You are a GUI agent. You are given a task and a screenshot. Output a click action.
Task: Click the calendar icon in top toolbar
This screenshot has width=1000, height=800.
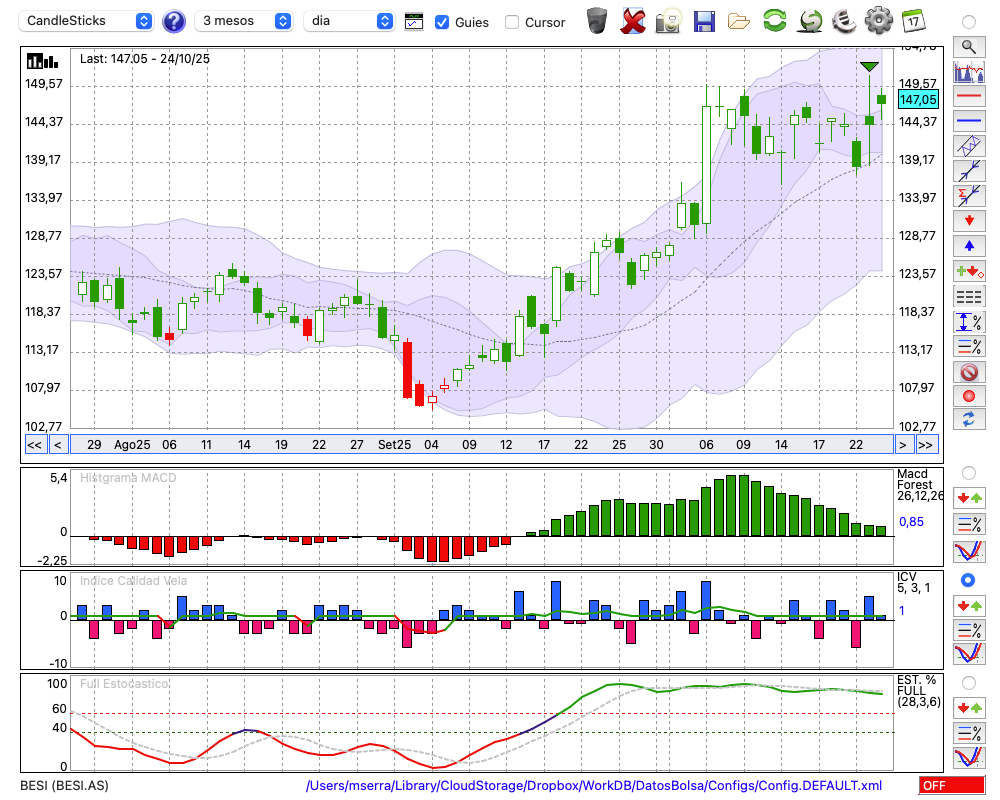click(x=912, y=21)
